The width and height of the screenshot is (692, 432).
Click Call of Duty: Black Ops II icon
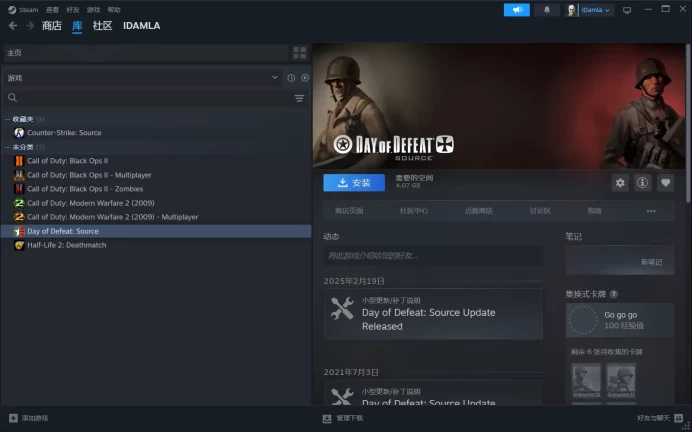point(19,161)
